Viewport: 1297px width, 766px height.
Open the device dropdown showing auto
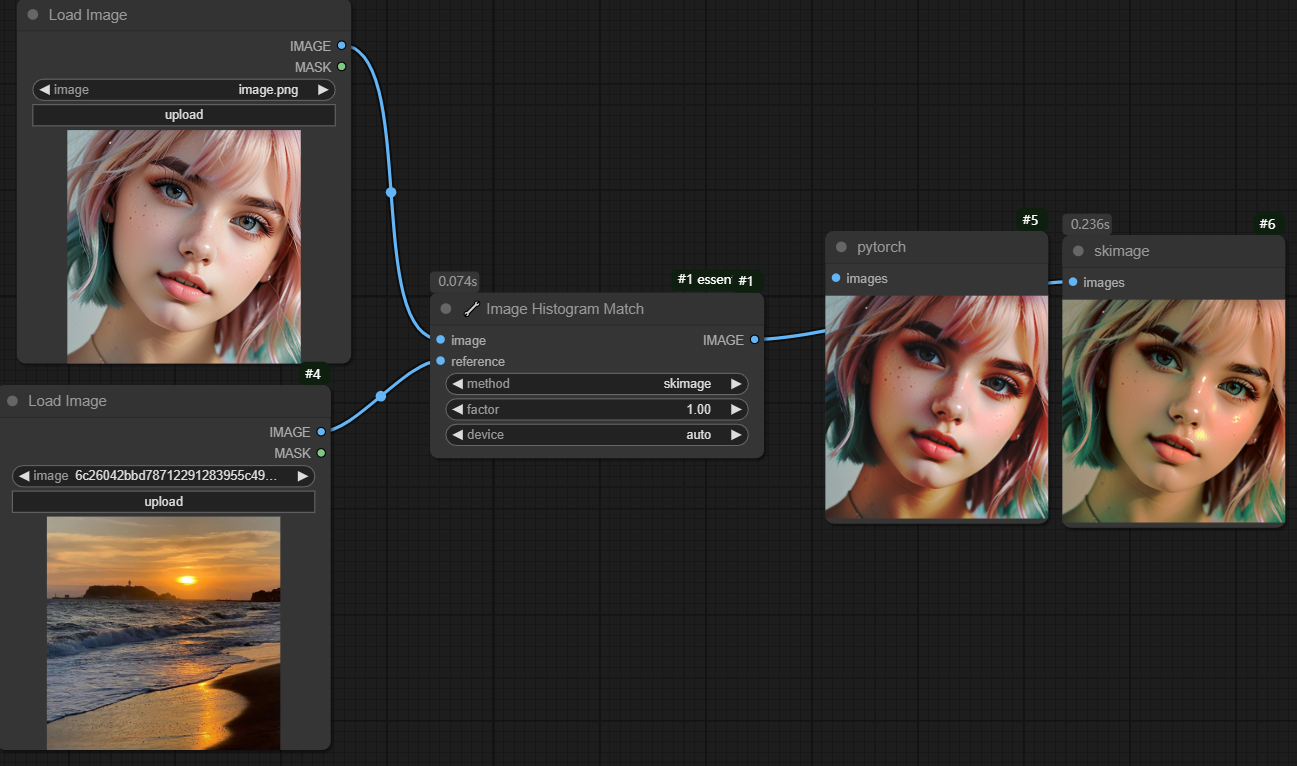(x=596, y=435)
